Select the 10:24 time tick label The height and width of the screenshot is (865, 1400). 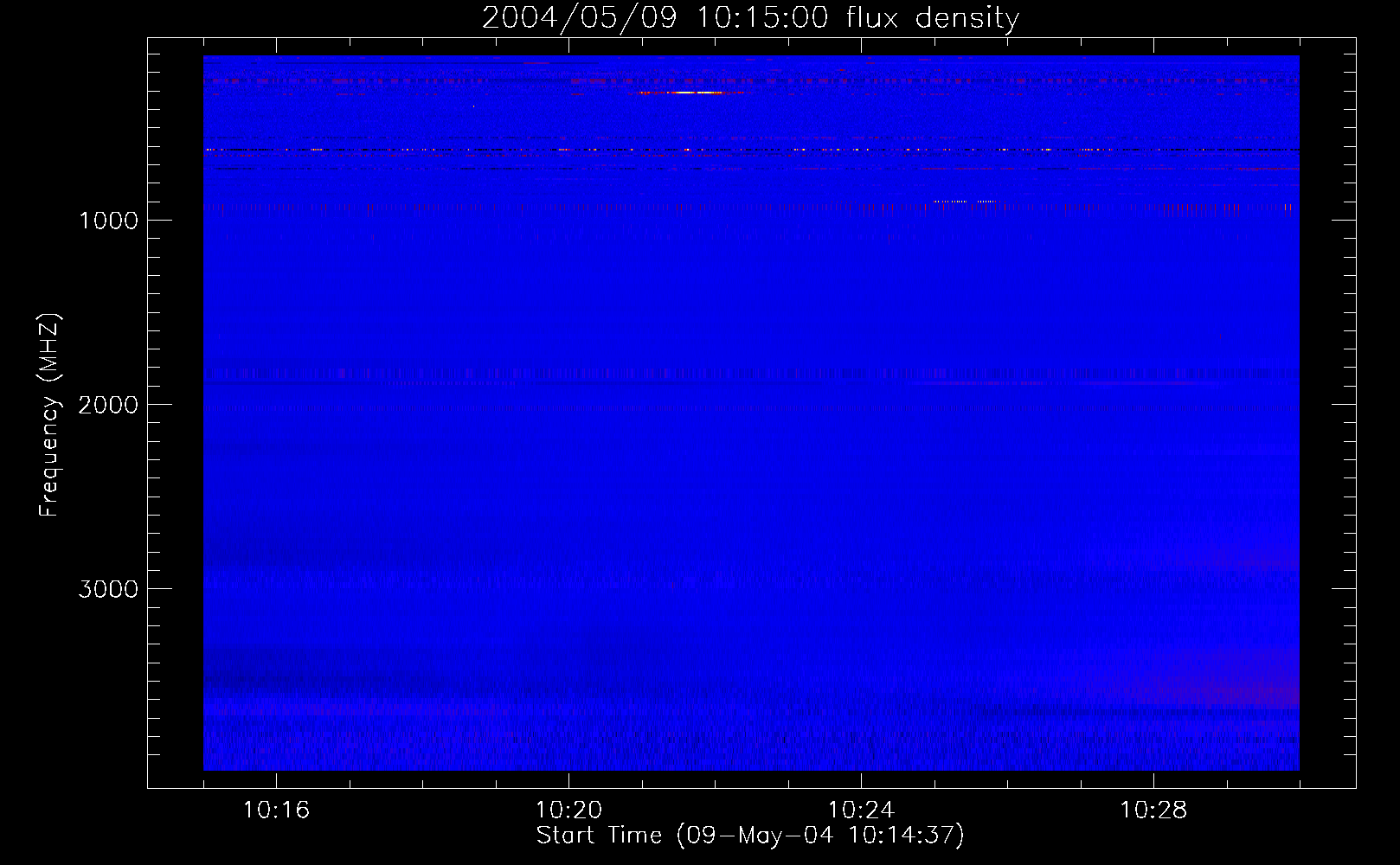point(861,811)
